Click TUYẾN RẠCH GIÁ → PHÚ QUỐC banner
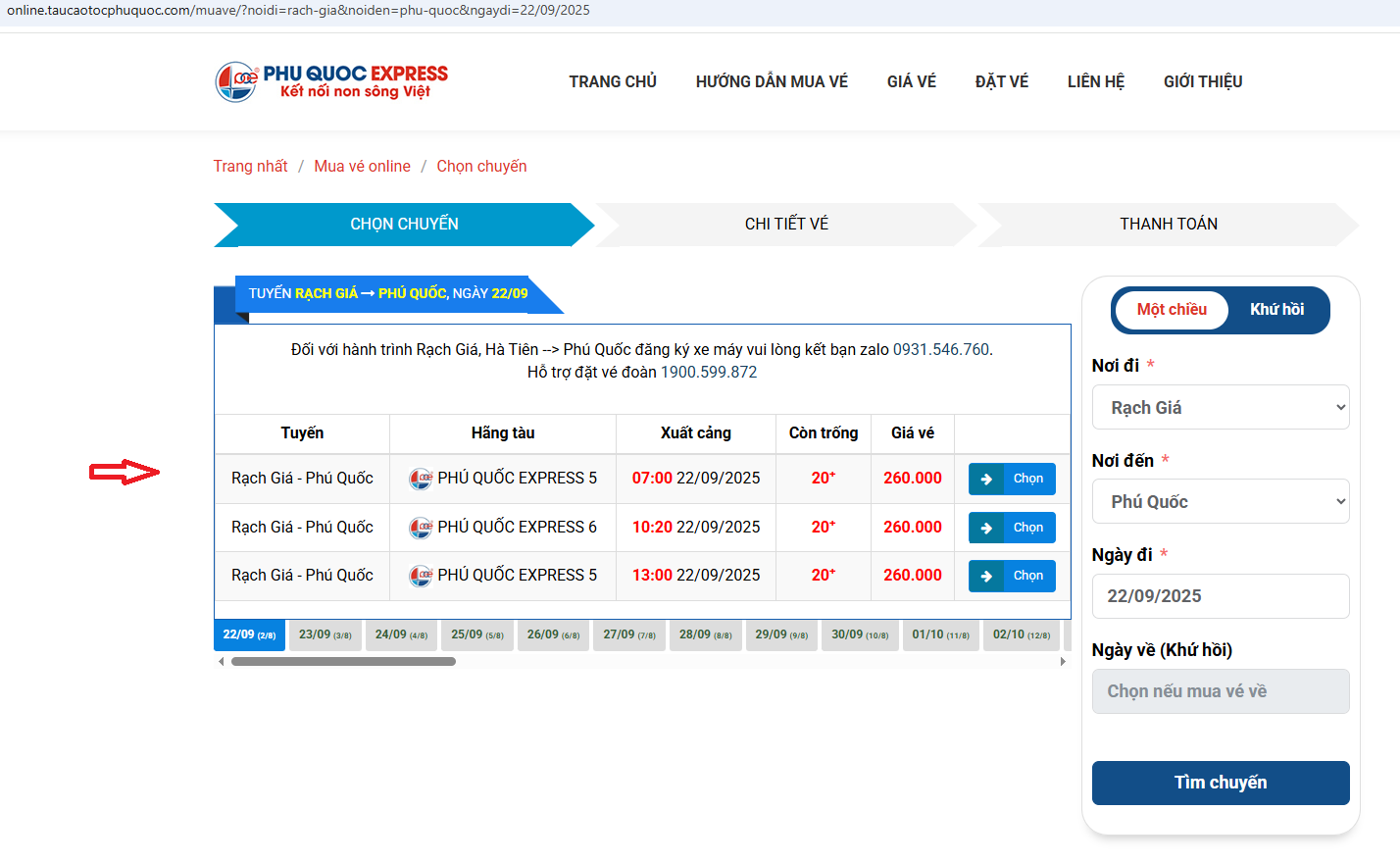1400x862 pixels. tap(388, 294)
